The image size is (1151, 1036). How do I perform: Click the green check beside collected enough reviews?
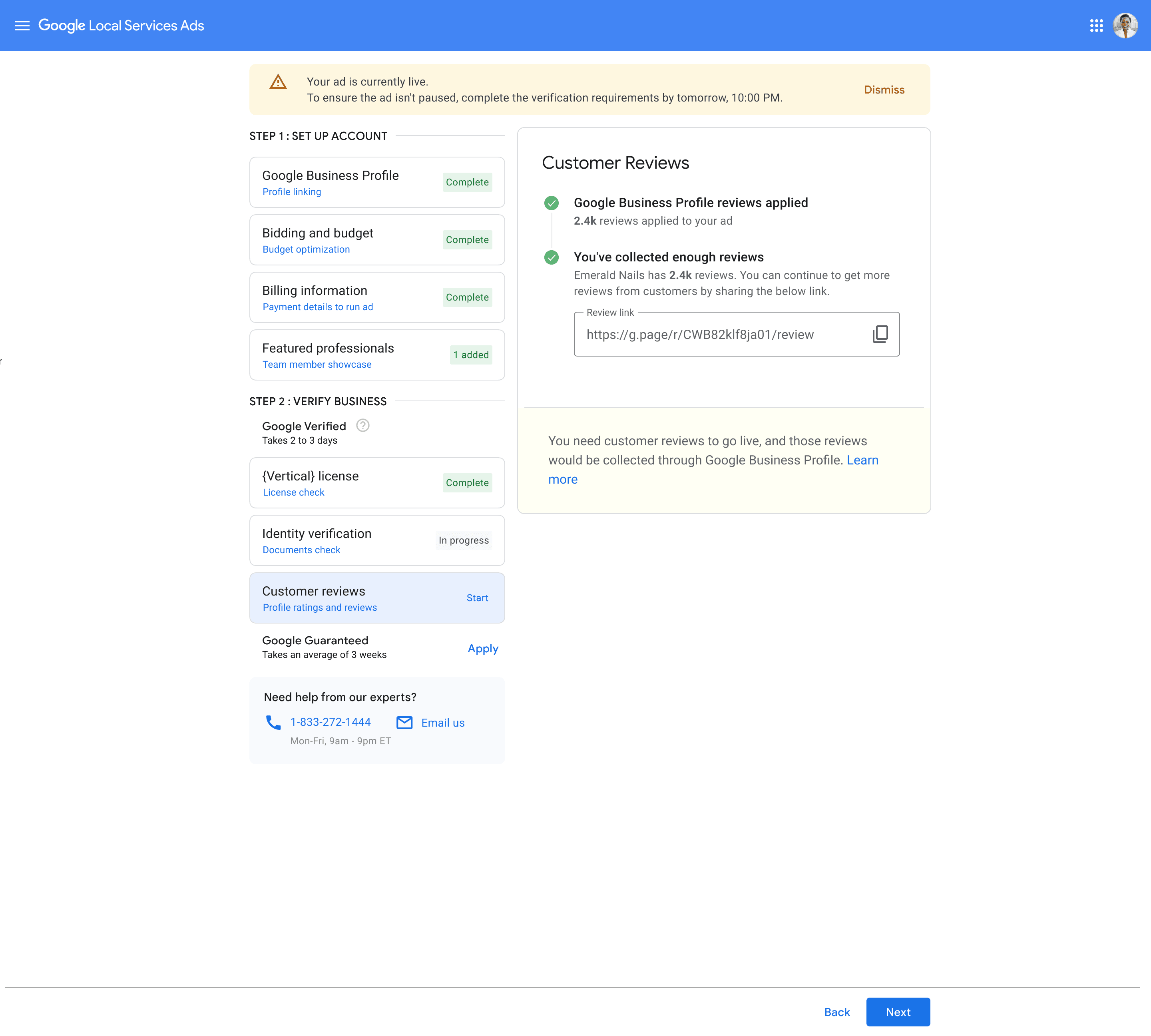click(x=551, y=257)
